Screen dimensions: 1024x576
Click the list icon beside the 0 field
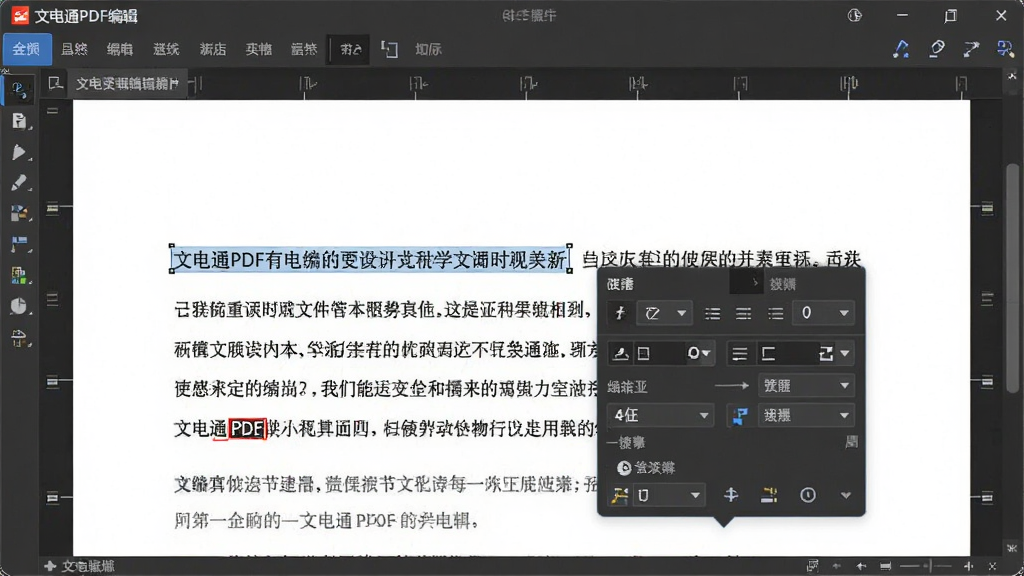[775, 314]
